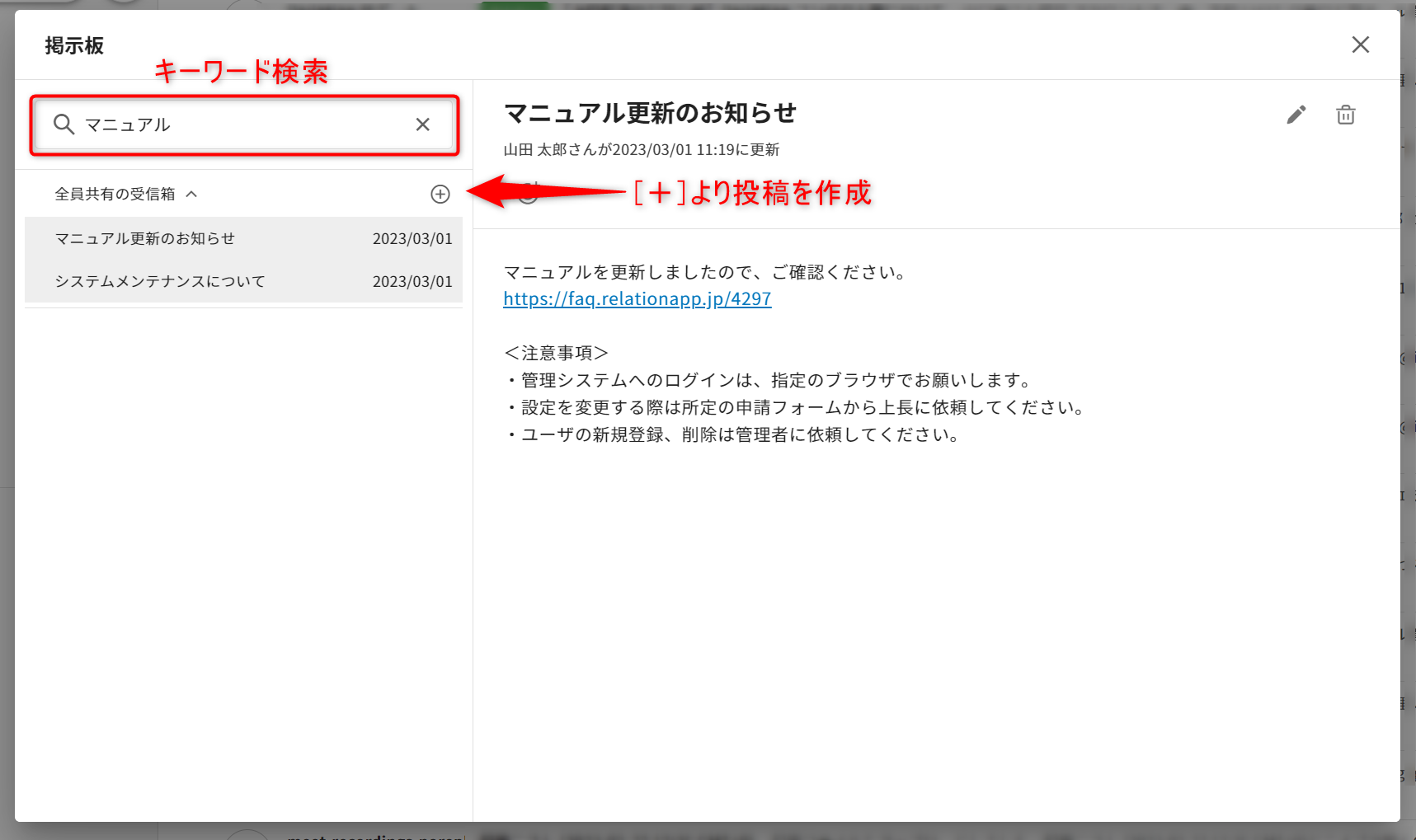The width and height of the screenshot is (1416, 840).
Task: Click the 掲示板 dialog title
Action: (x=74, y=46)
